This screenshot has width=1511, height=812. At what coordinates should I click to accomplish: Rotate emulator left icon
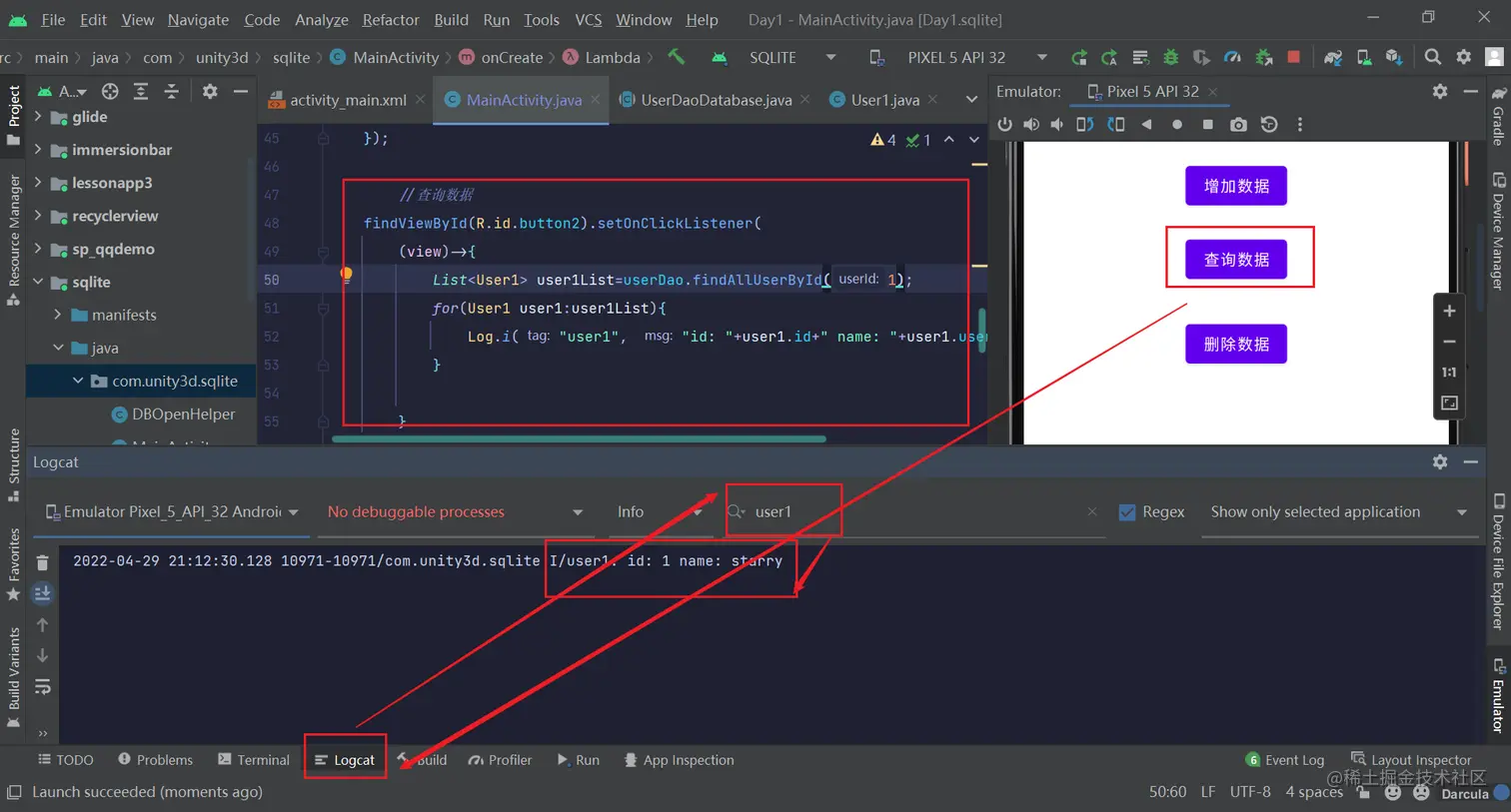click(1085, 124)
